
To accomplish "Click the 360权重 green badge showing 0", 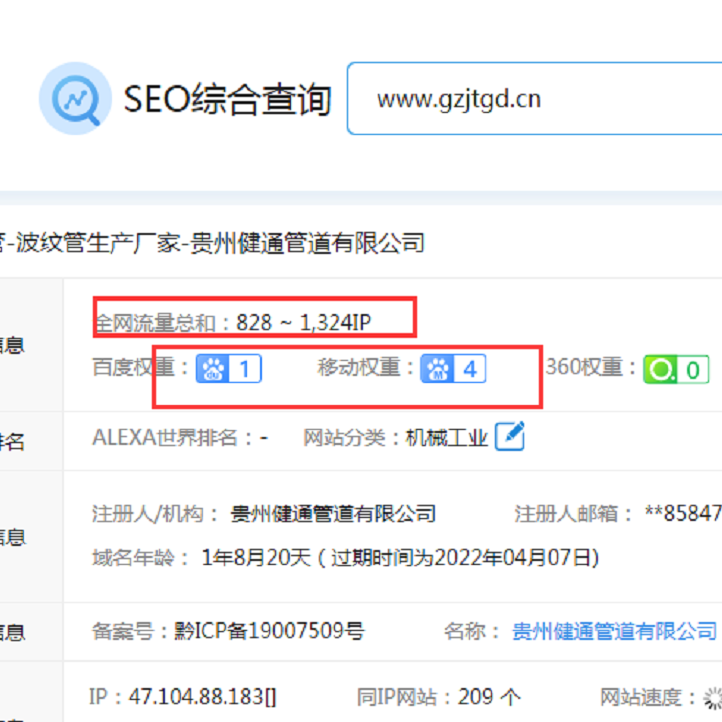I will (x=676, y=369).
